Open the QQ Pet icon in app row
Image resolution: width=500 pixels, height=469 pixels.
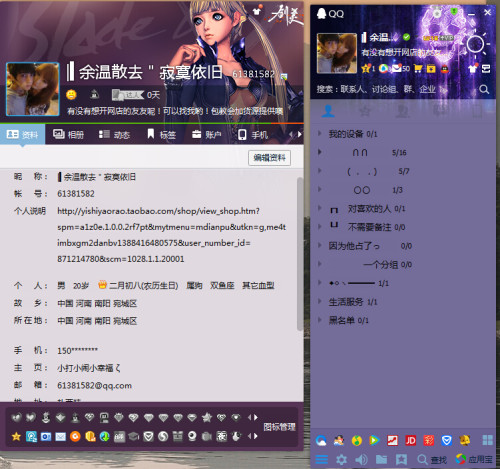coord(465,441)
